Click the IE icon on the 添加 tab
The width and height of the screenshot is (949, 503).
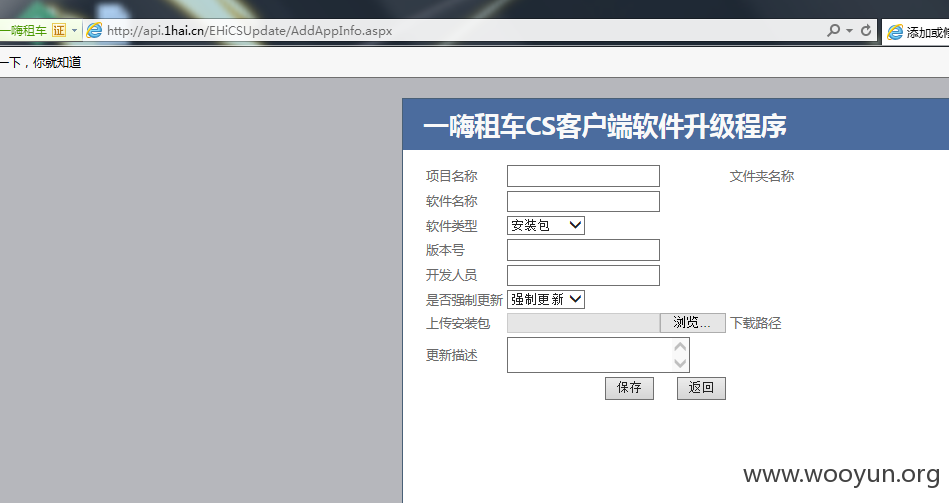coord(895,32)
